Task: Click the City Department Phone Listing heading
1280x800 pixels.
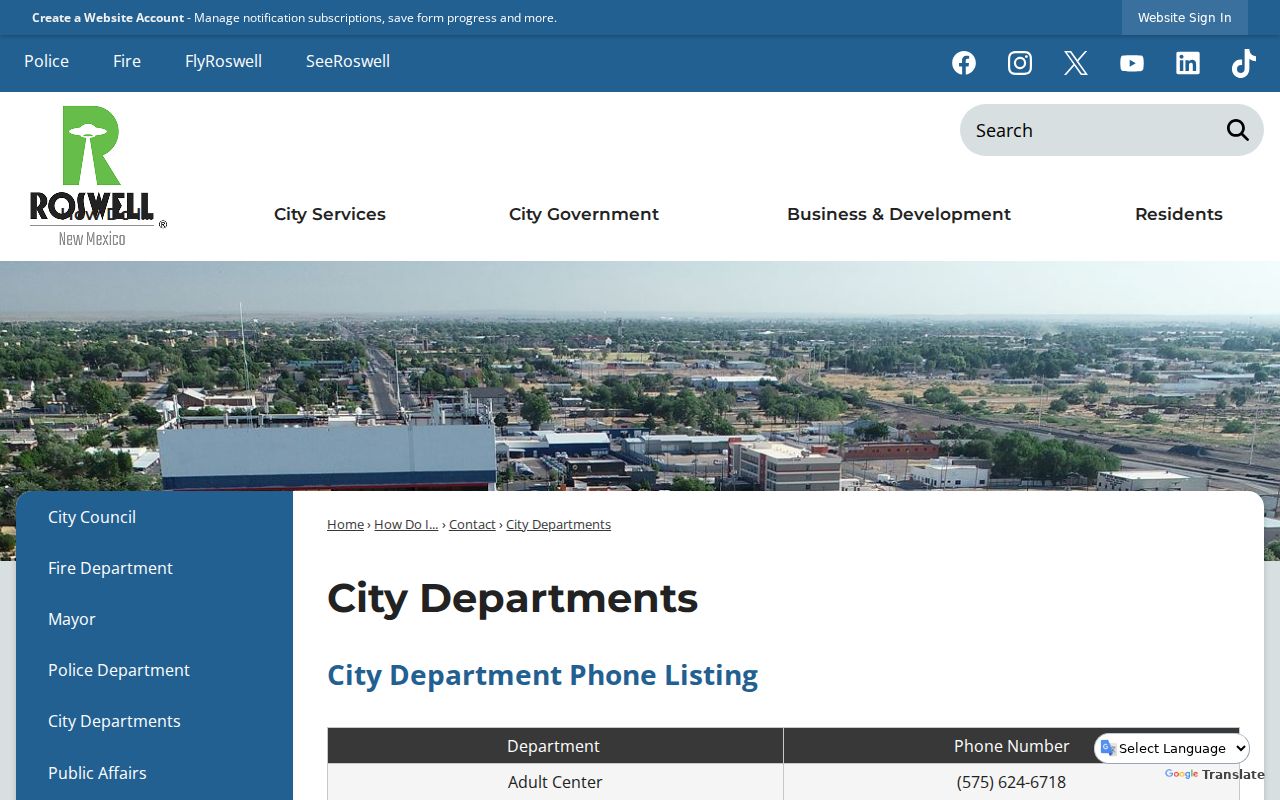Action: pos(542,675)
